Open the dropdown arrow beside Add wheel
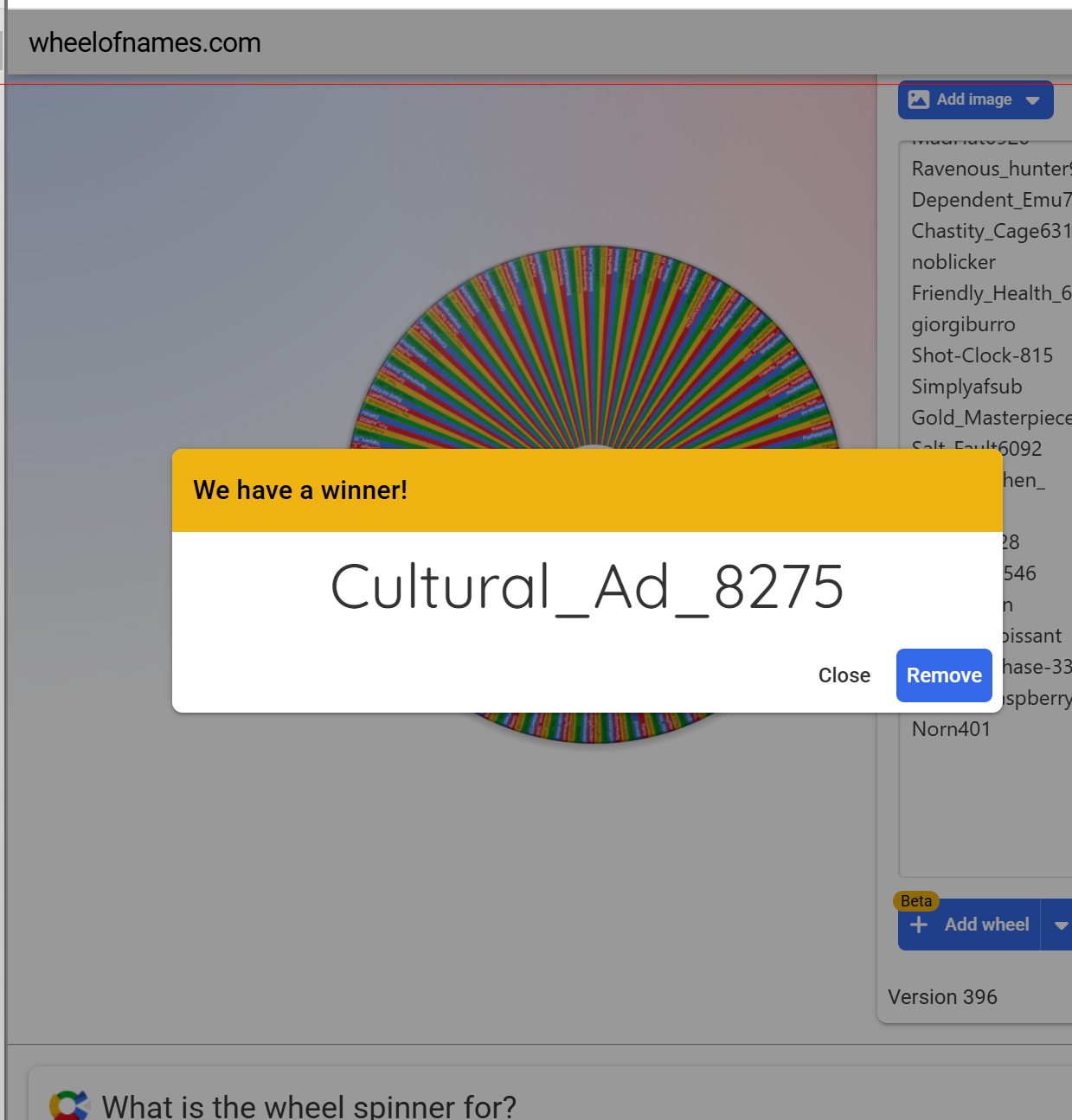Screen dimensions: 1072x1120 [1060, 925]
